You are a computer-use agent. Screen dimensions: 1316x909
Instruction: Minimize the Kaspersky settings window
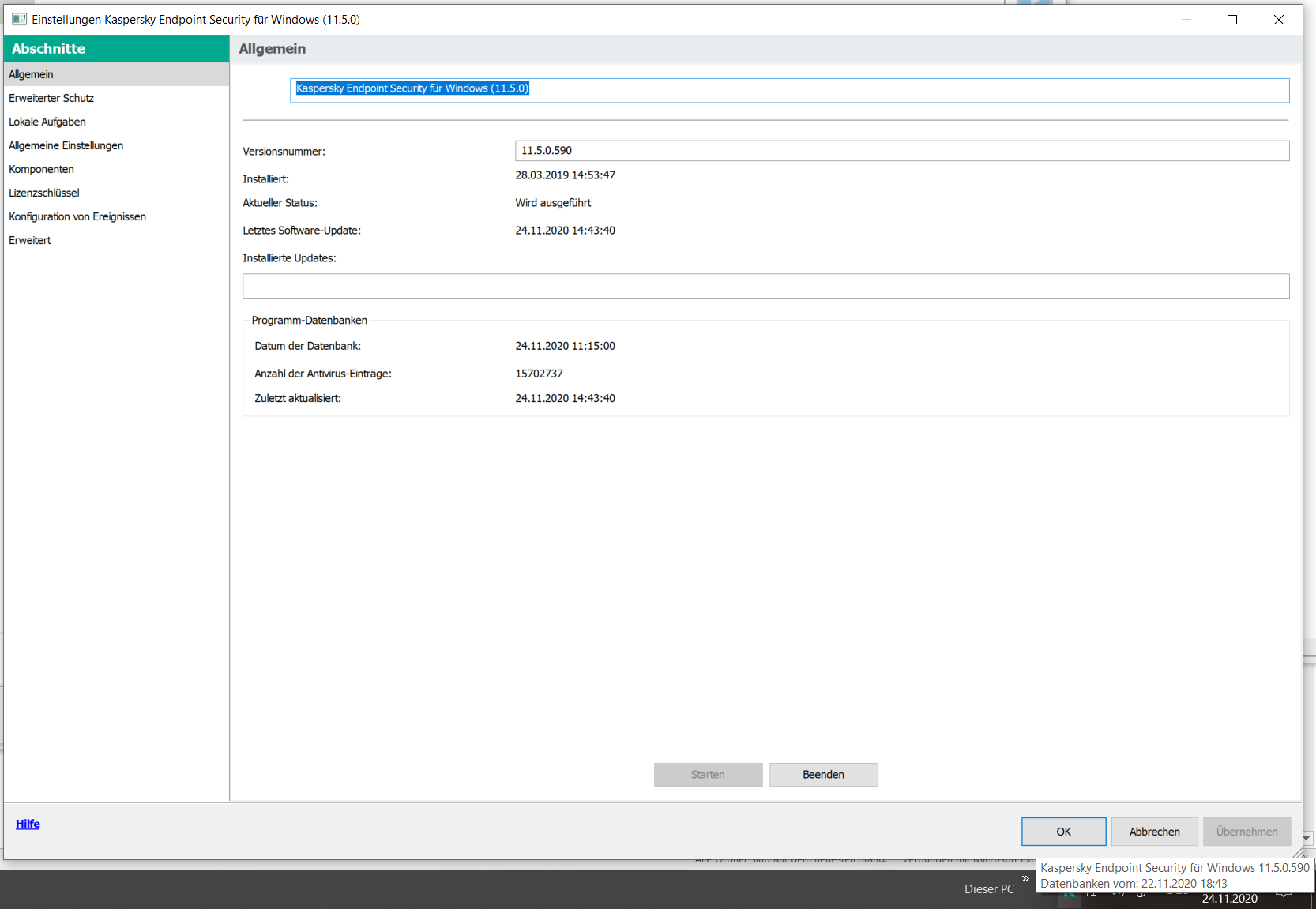pos(1186,20)
